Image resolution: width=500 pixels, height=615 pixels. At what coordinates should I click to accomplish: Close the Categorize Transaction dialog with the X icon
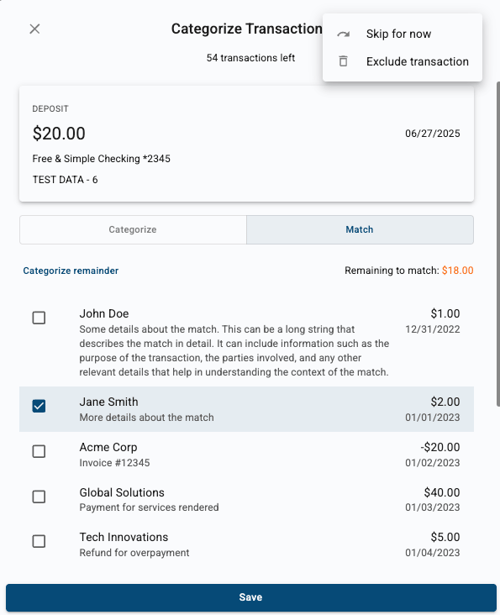point(35,29)
